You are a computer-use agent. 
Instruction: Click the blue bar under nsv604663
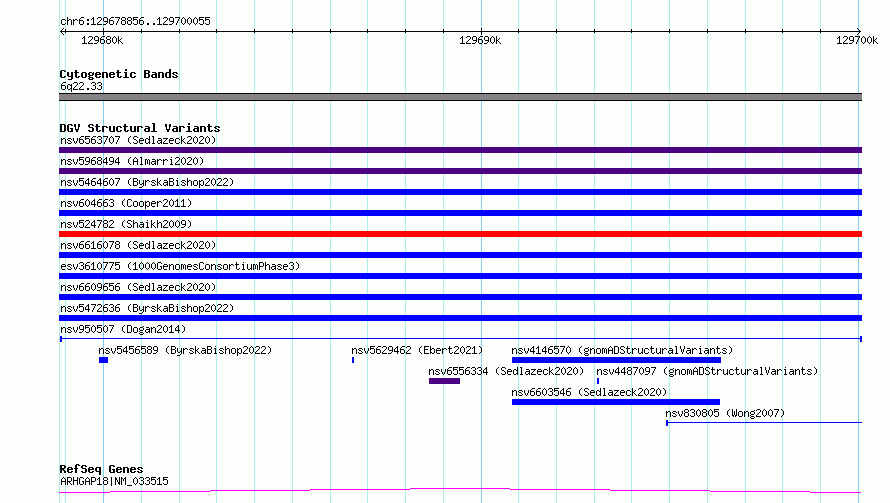[x=460, y=213]
